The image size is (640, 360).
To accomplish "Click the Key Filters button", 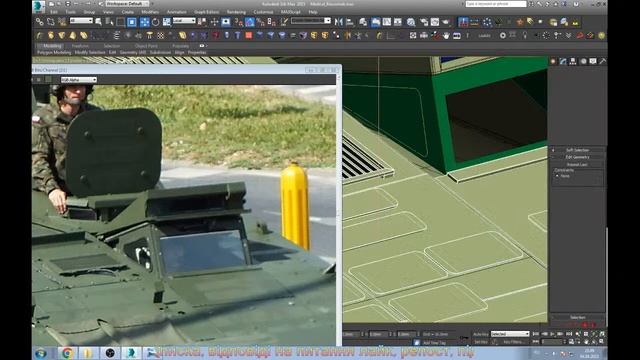I will [513, 342].
